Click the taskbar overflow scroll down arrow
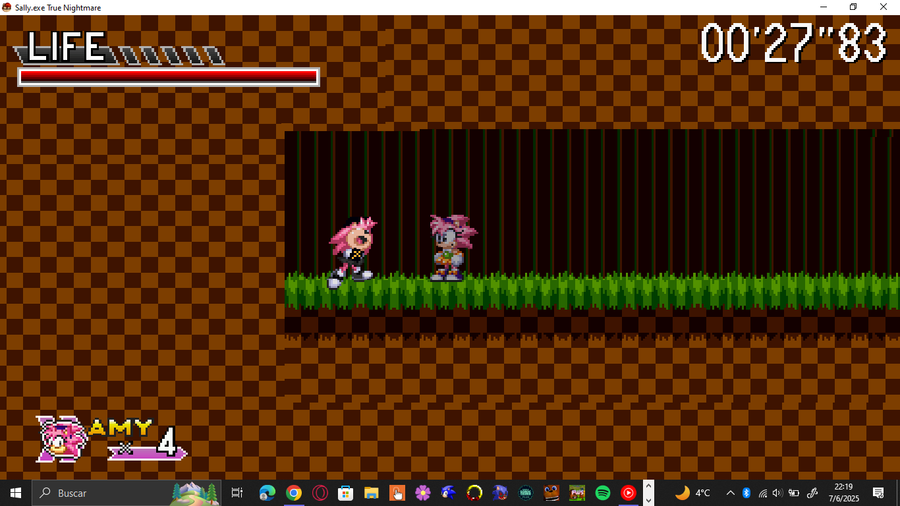900x506 pixels. click(x=649, y=500)
